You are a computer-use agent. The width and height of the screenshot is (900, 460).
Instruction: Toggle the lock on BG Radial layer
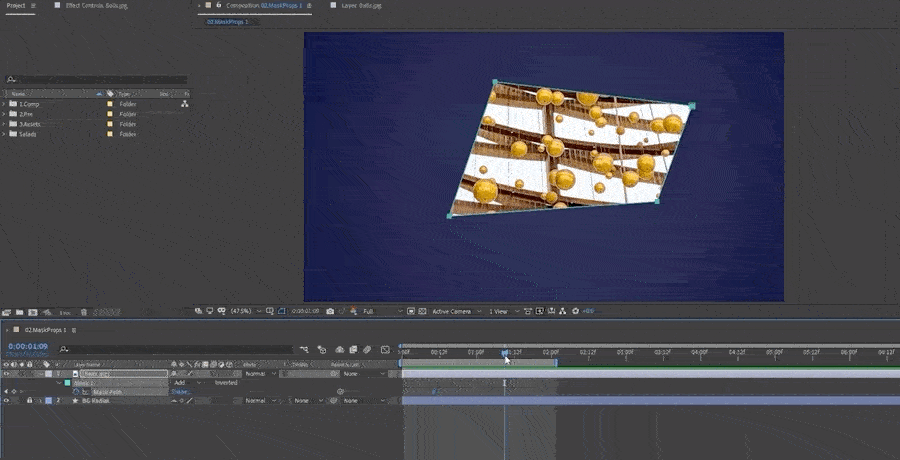pyautogui.click(x=28, y=401)
